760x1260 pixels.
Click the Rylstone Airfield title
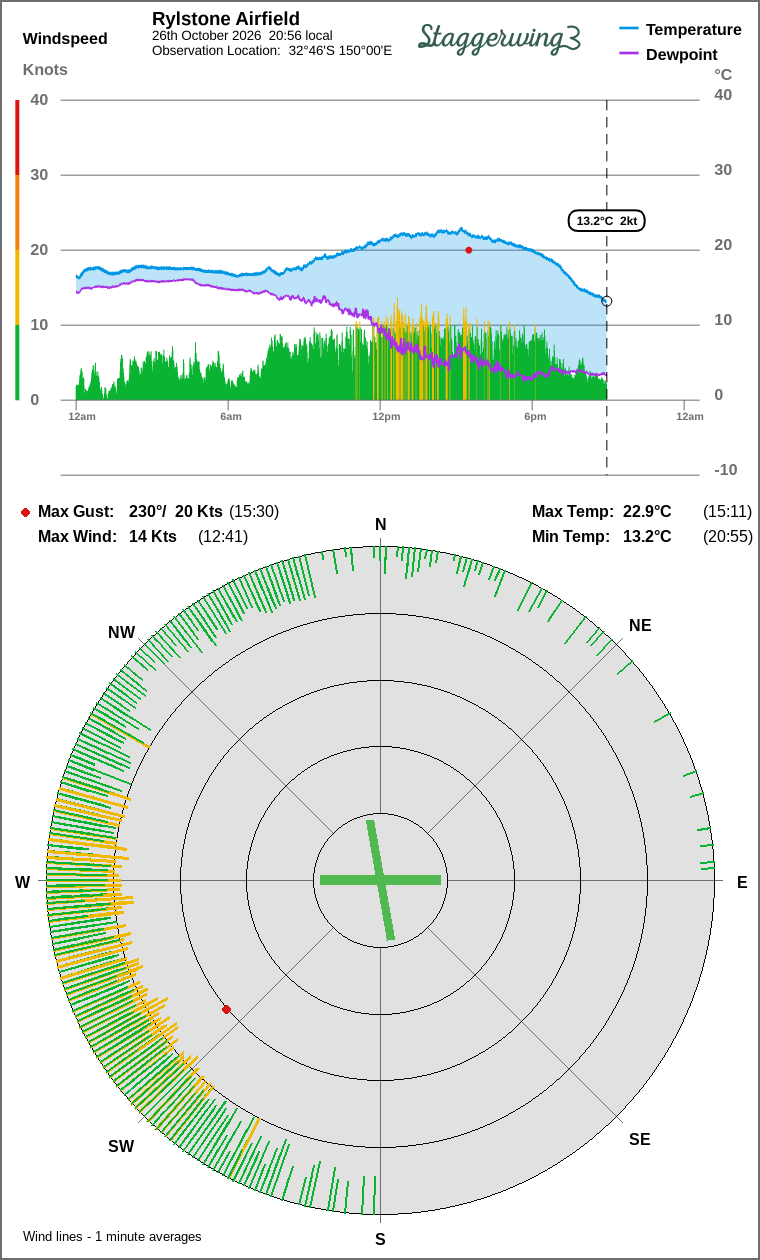[226, 19]
